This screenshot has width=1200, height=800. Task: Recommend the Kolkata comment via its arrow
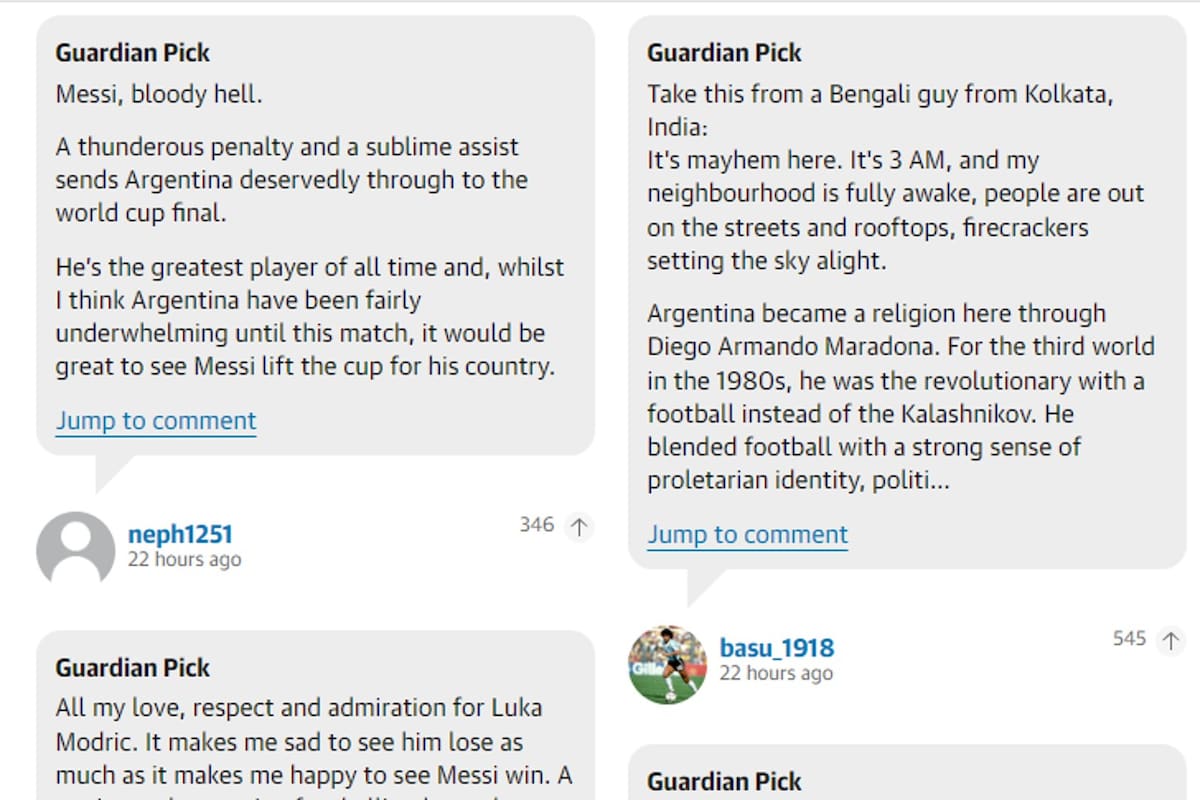coord(1171,640)
